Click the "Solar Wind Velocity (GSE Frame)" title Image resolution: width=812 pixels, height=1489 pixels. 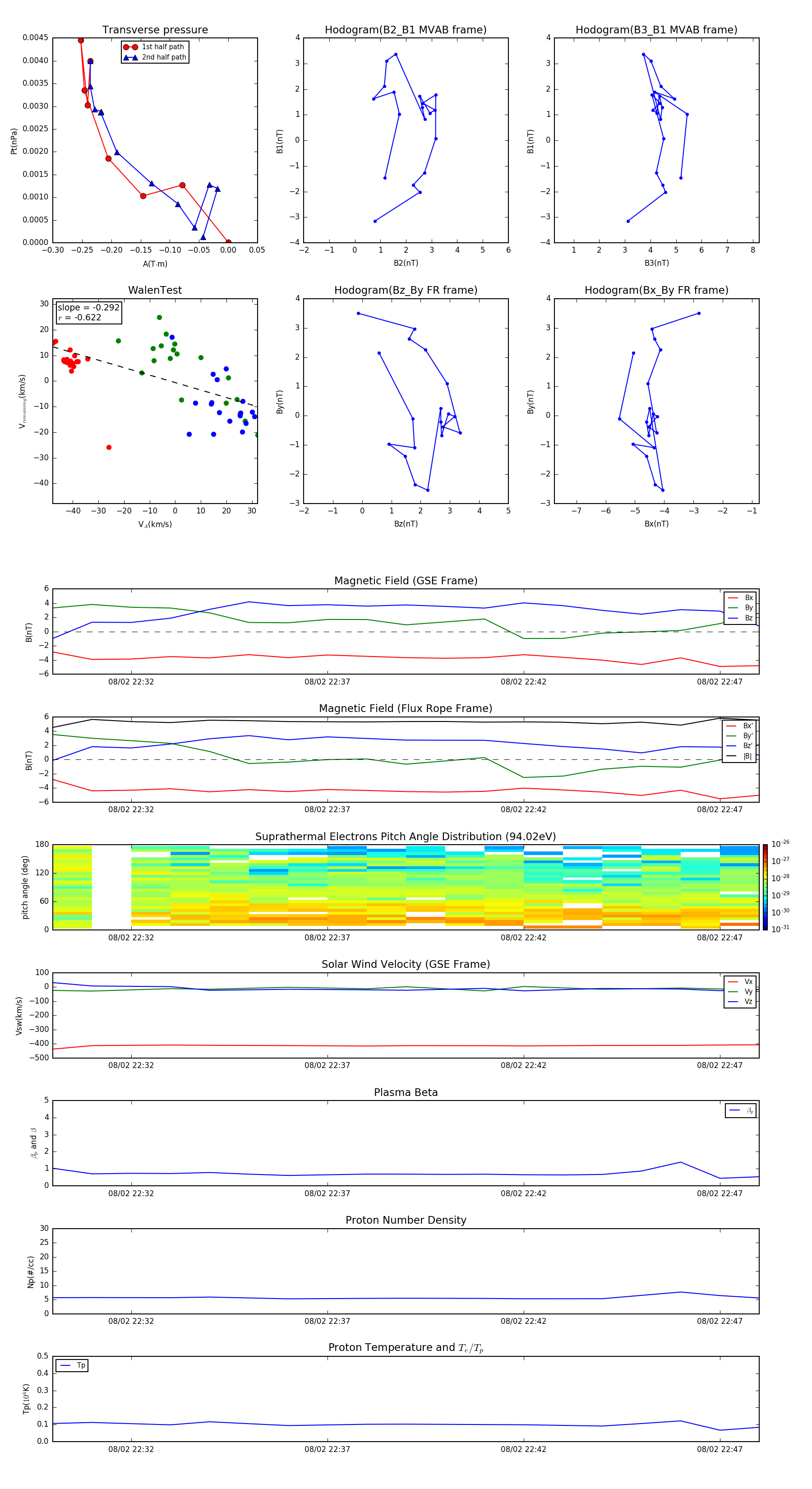click(x=406, y=965)
